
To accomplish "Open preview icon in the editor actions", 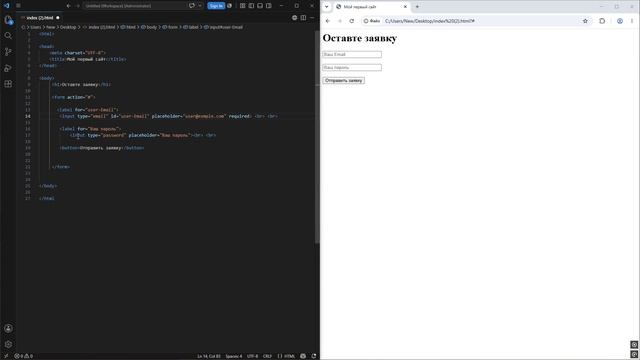I will 295,18.
